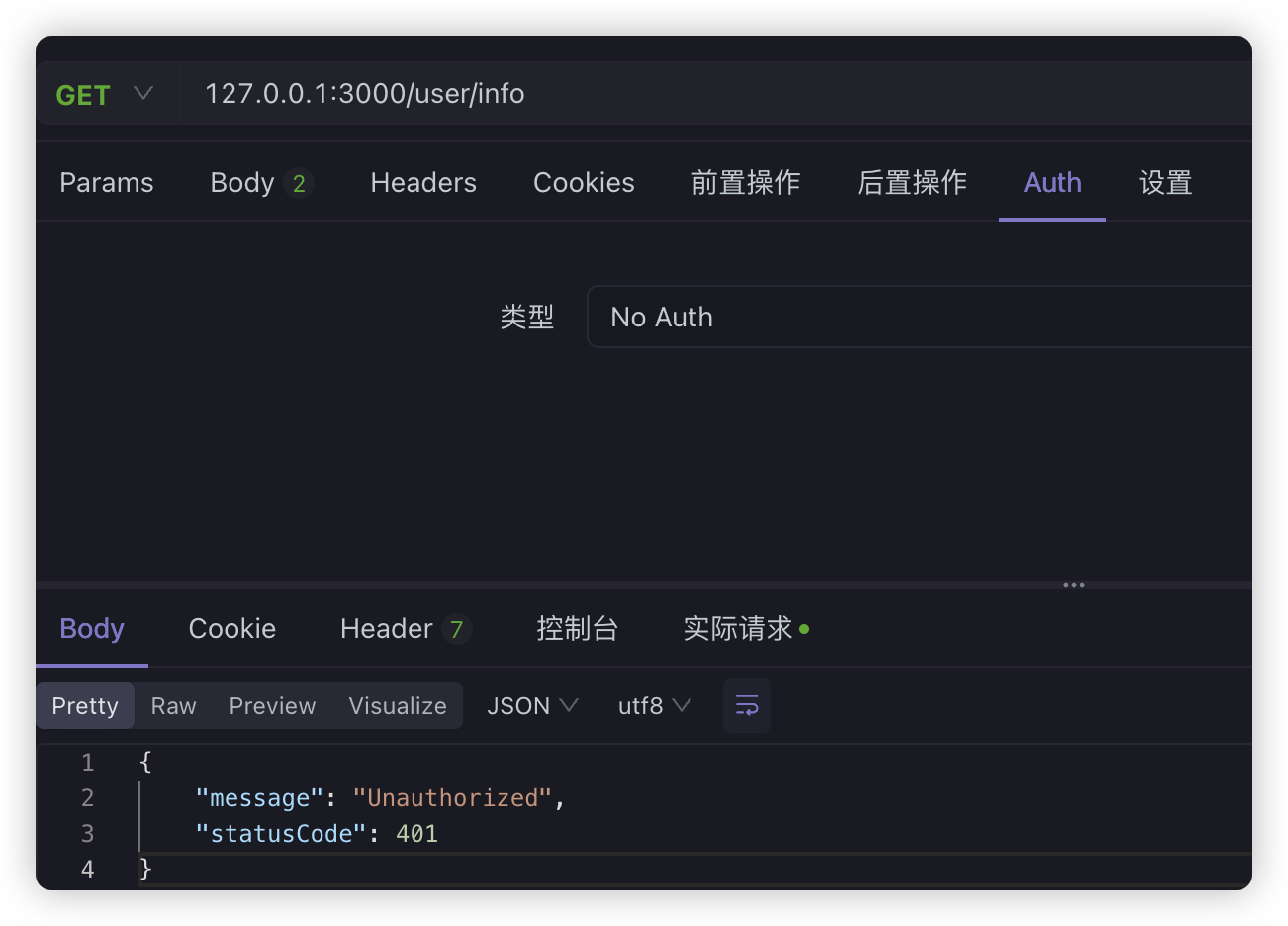This screenshot has height=926, width=1288.
Task: Go to the Cookies tab
Action: (x=584, y=183)
